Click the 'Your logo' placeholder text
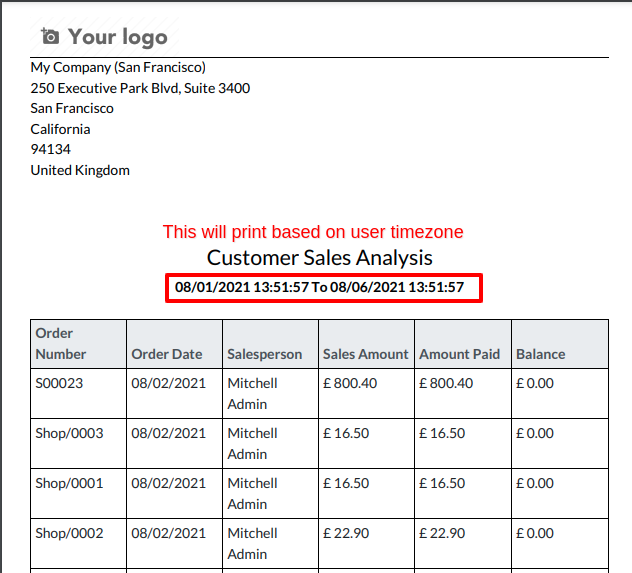 tap(117, 37)
